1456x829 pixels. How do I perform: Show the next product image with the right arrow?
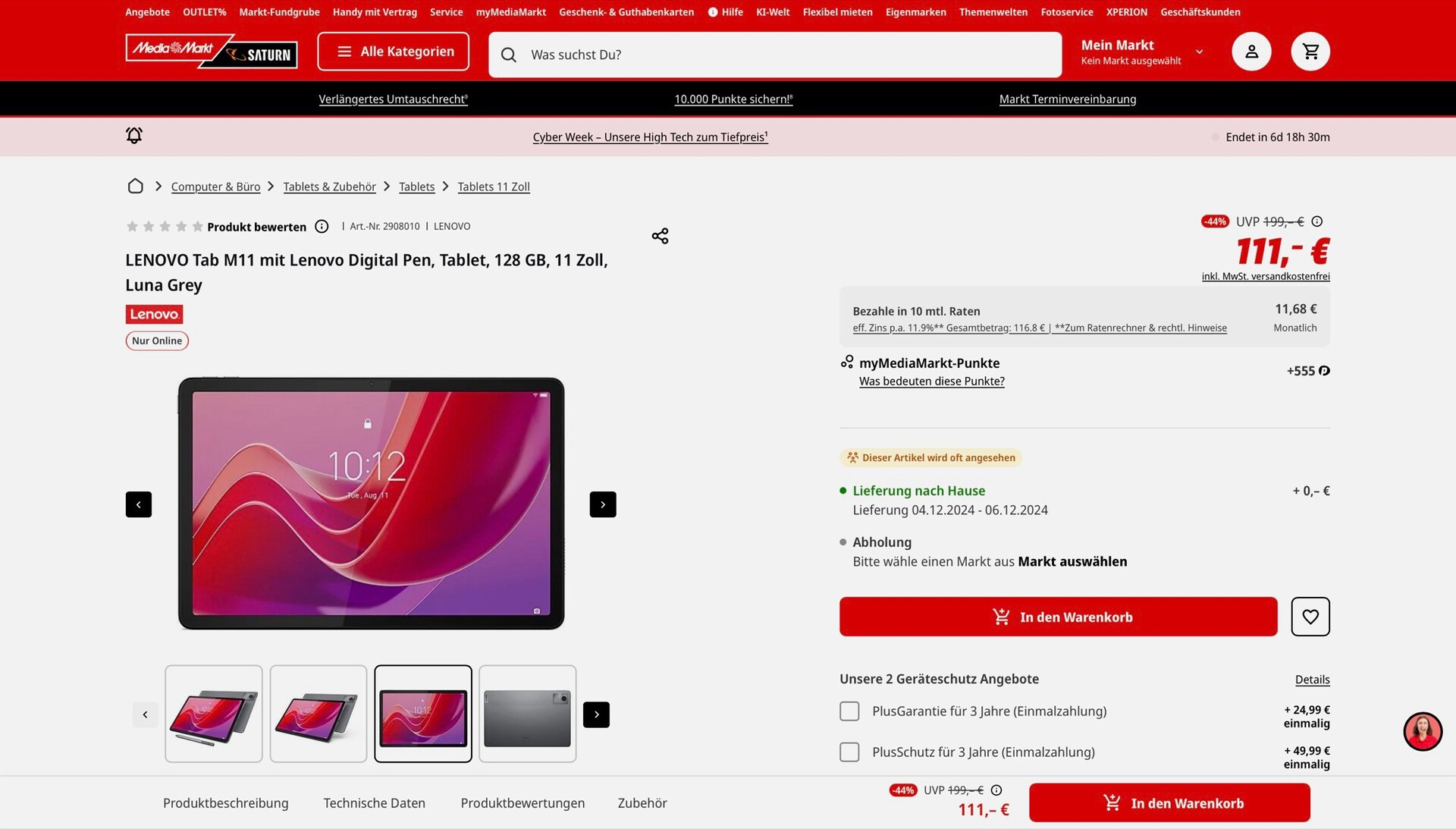pos(603,504)
